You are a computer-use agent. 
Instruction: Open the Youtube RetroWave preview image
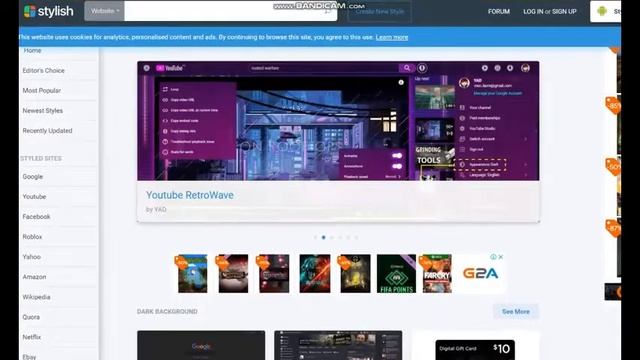(338, 121)
